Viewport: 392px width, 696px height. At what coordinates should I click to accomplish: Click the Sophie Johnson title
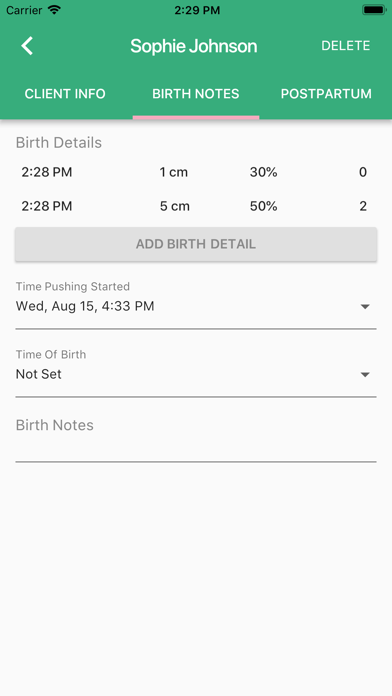coord(194,46)
